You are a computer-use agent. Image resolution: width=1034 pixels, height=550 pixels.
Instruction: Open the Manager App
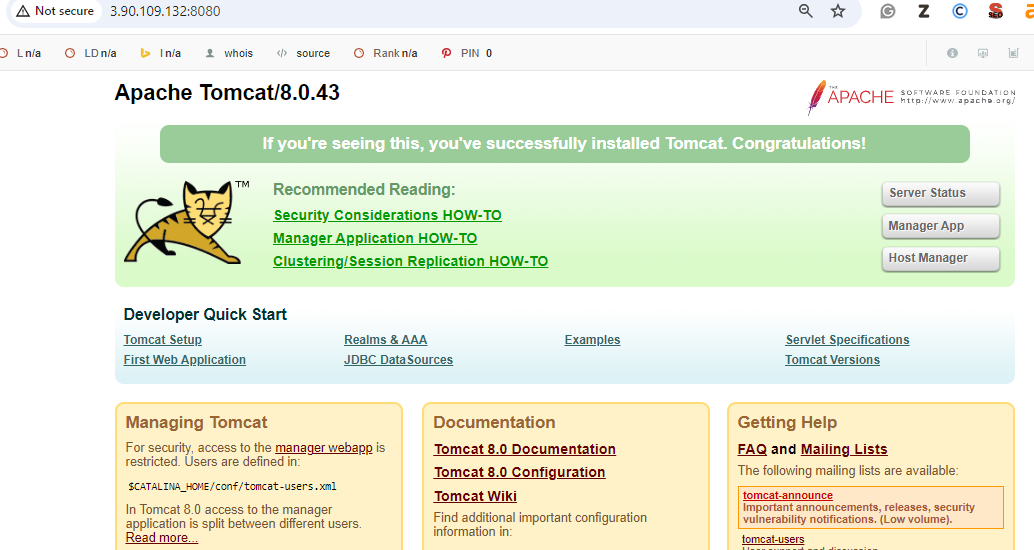click(x=940, y=226)
